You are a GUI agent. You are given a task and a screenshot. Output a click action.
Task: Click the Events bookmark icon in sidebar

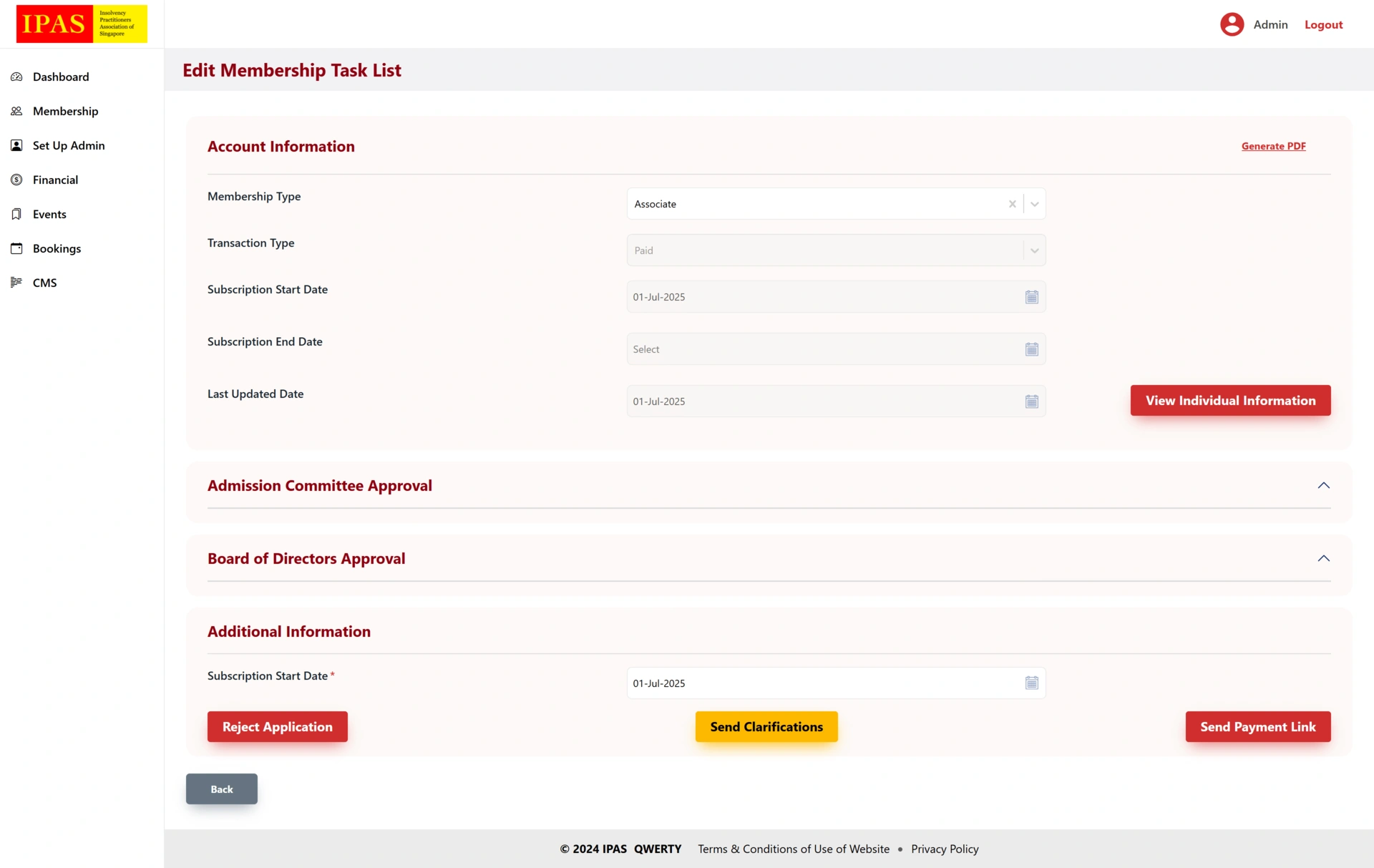tap(16, 214)
